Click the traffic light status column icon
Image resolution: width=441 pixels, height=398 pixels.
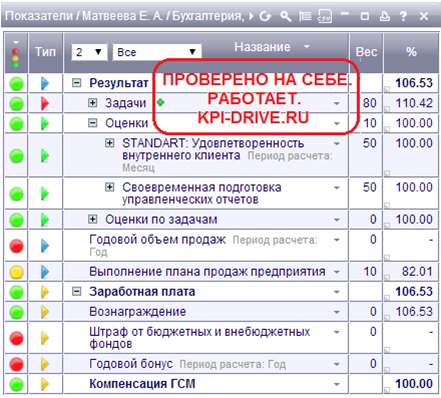pyautogui.click(x=16, y=54)
